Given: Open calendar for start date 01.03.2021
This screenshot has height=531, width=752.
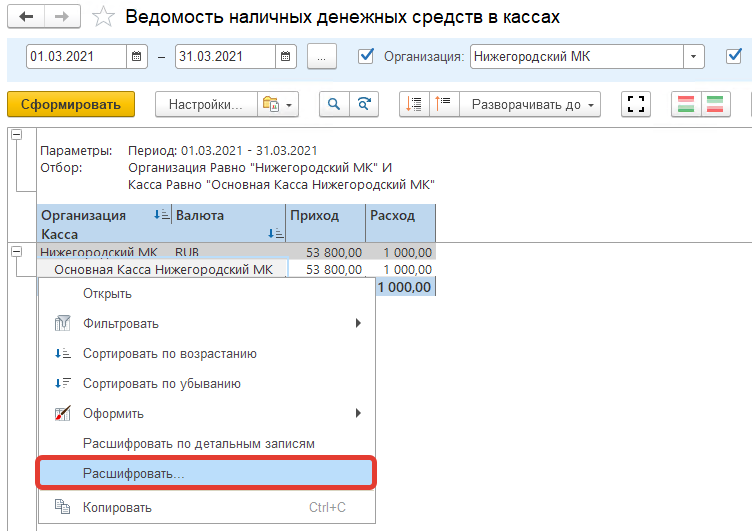Looking at the screenshot, I should click(x=138, y=57).
